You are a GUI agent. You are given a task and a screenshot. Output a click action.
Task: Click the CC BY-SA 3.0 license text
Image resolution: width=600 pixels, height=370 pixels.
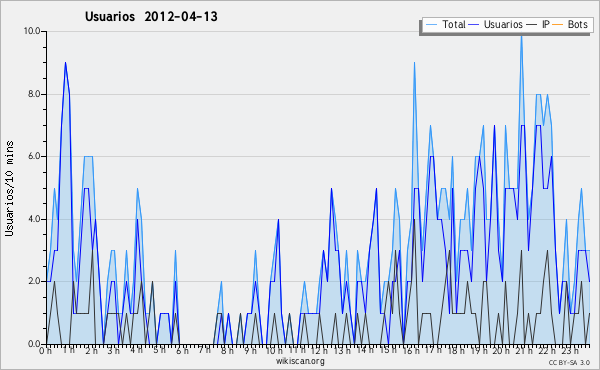click(x=569, y=362)
